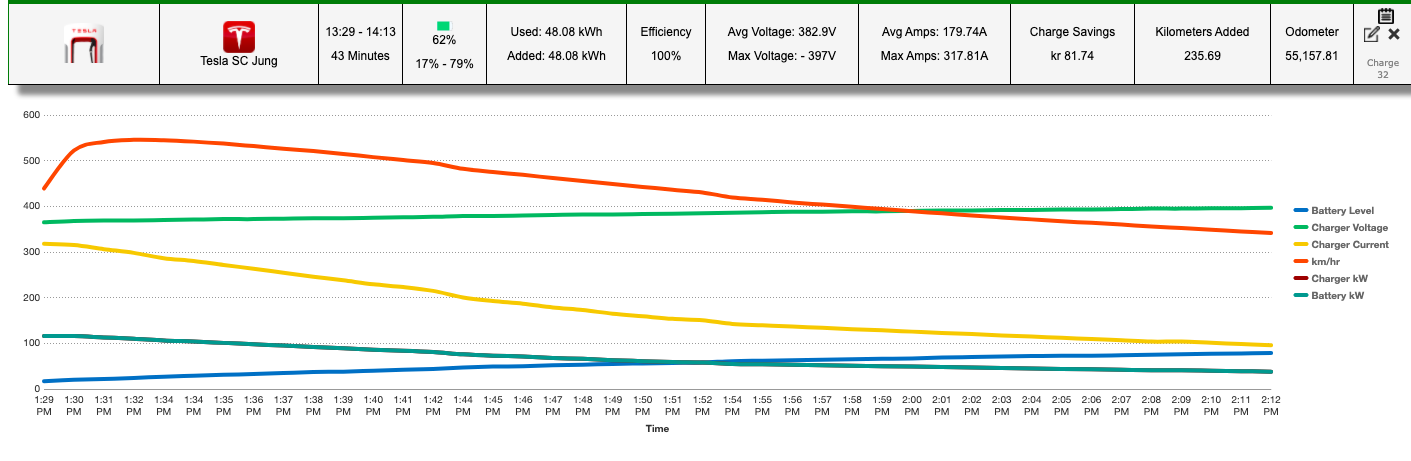Click the Efficiency 100% cell

point(665,43)
